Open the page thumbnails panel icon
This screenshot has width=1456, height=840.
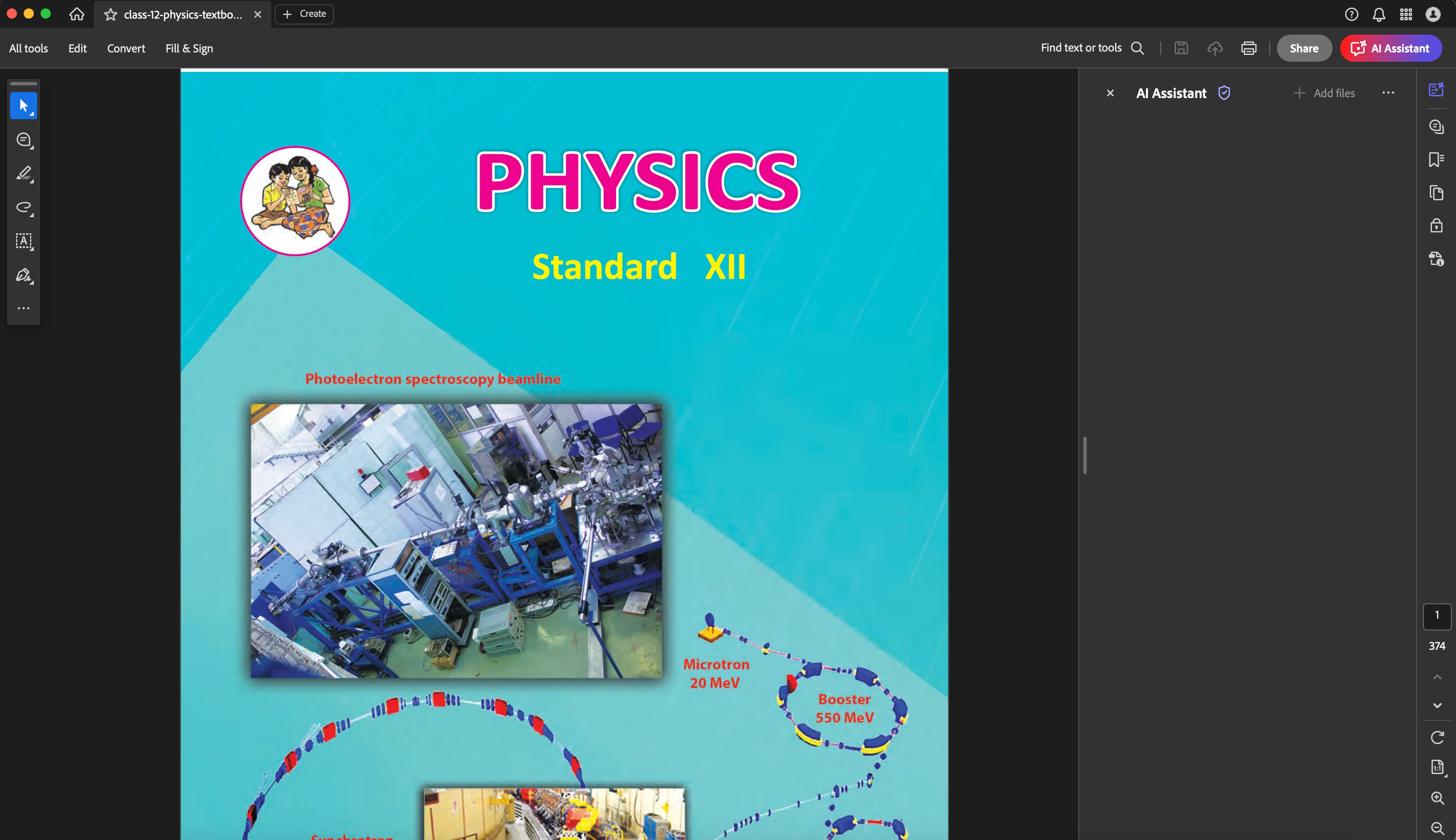pyautogui.click(x=1436, y=193)
